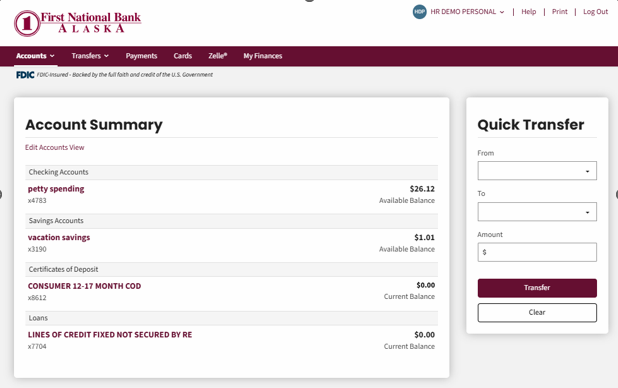The height and width of the screenshot is (388, 618).
Task: Open the To account dropdown
Action: [537, 212]
